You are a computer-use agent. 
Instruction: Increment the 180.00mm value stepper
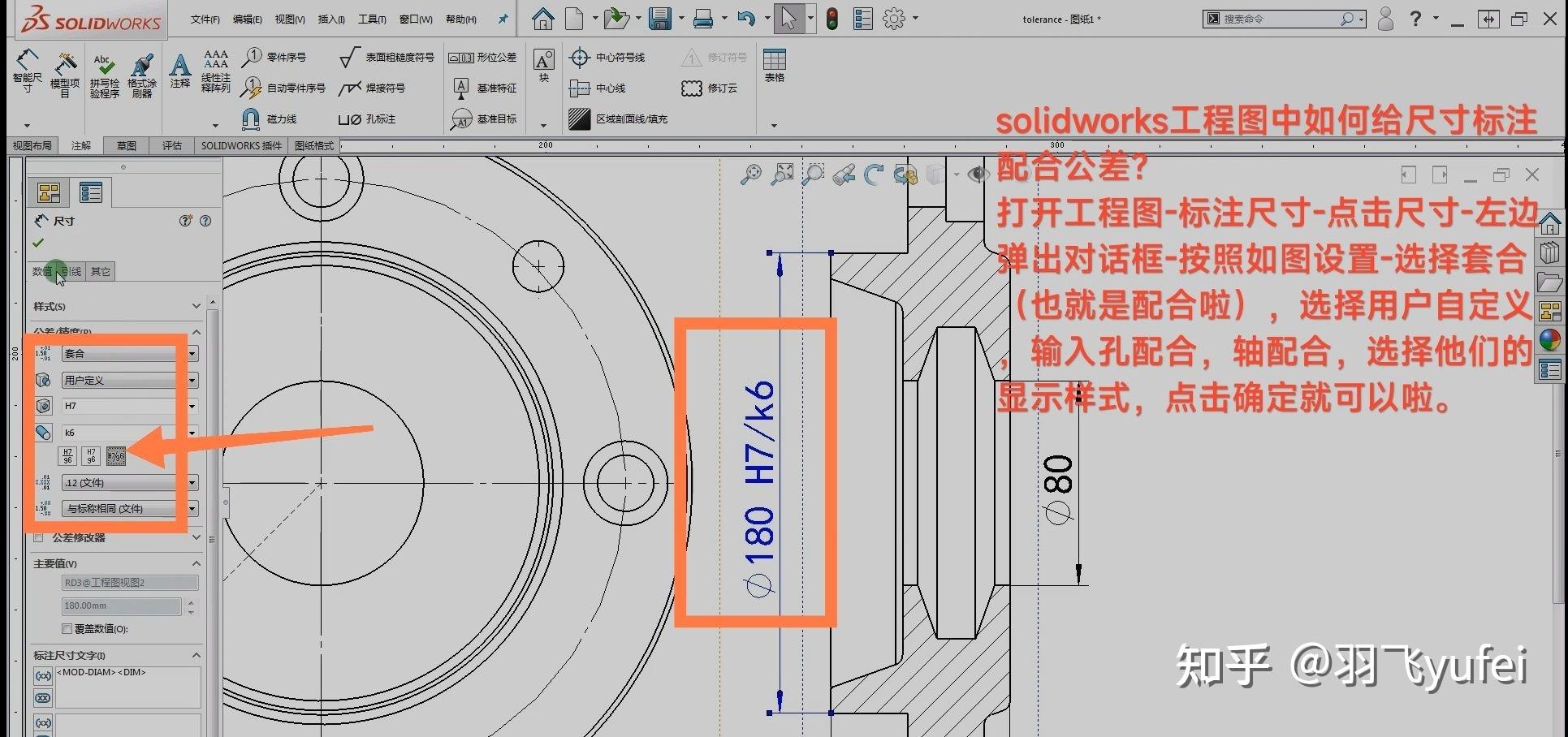191,601
